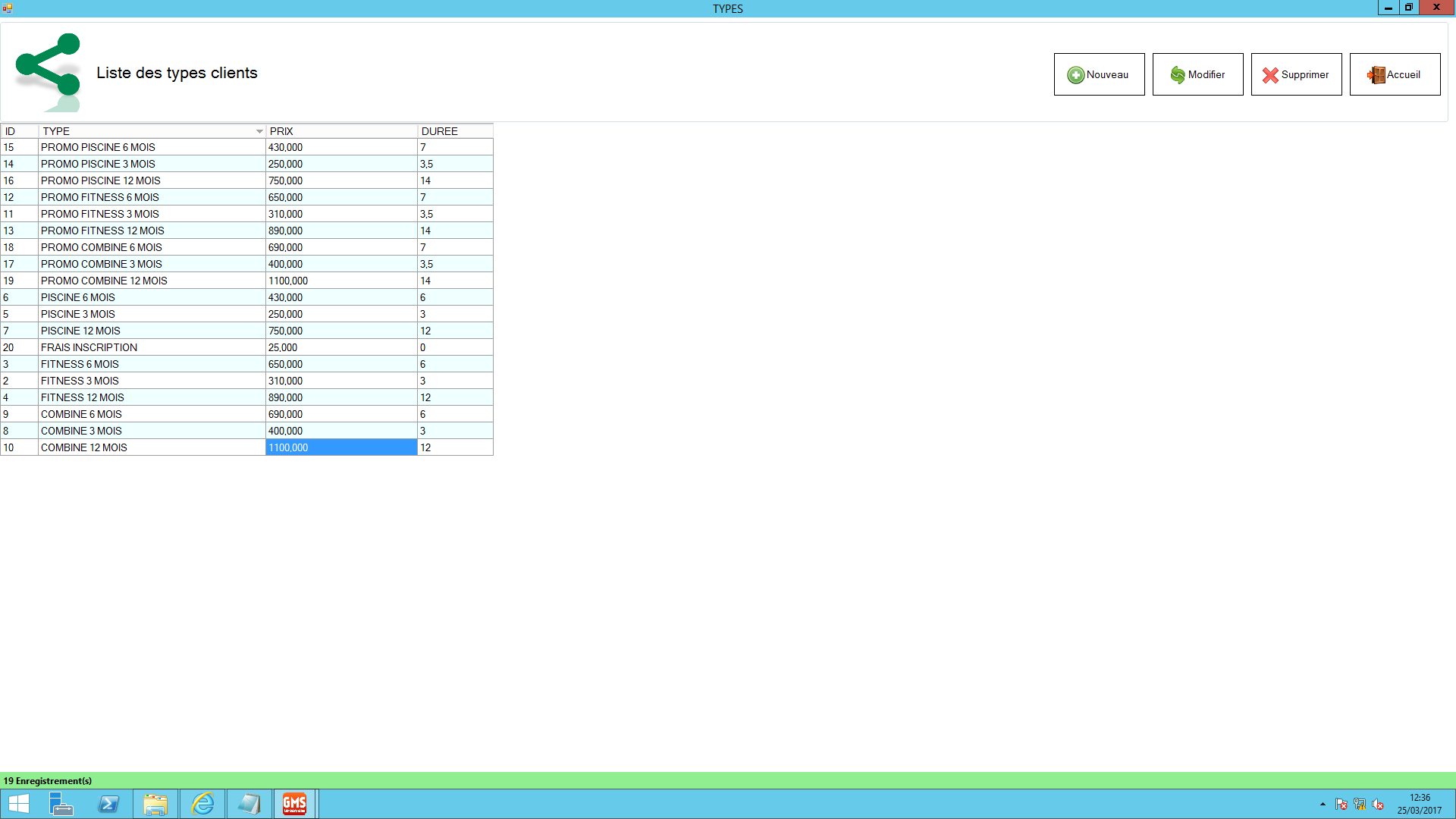The image size is (1456, 819).
Task: Select the FITNESS 12 MOIS row
Action: click(152, 397)
